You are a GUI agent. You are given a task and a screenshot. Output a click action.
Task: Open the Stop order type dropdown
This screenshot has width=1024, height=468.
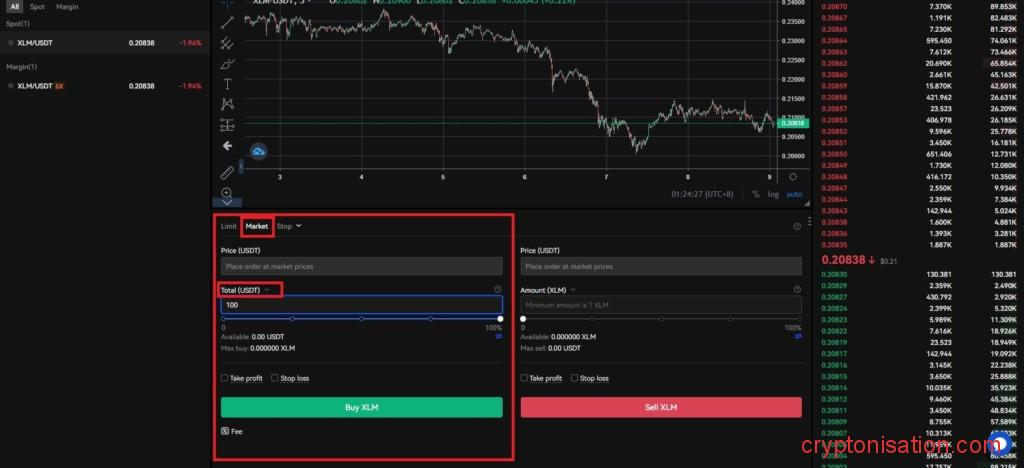click(289, 226)
